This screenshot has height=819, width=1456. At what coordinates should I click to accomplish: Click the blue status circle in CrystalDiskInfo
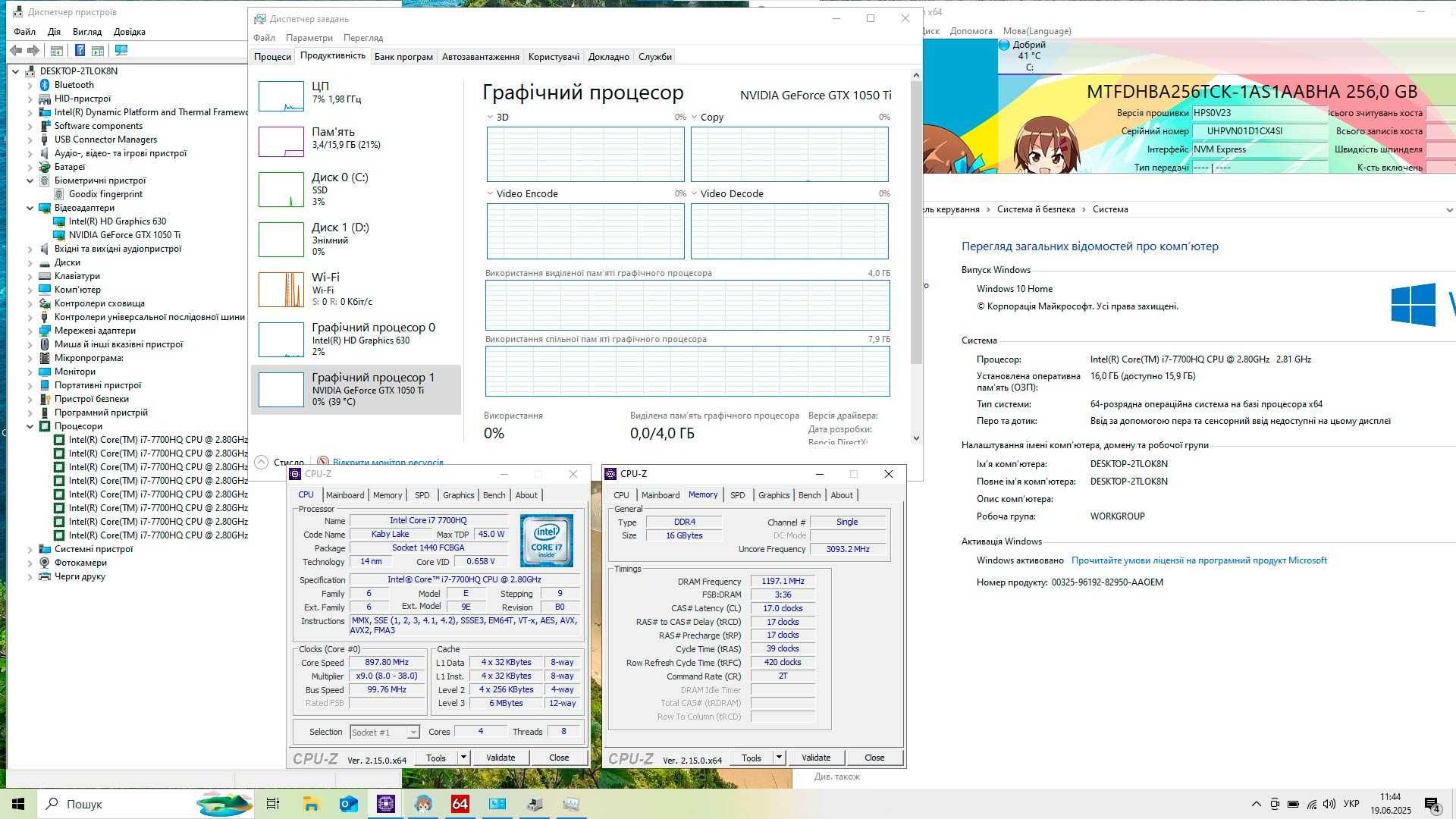[1004, 45]
